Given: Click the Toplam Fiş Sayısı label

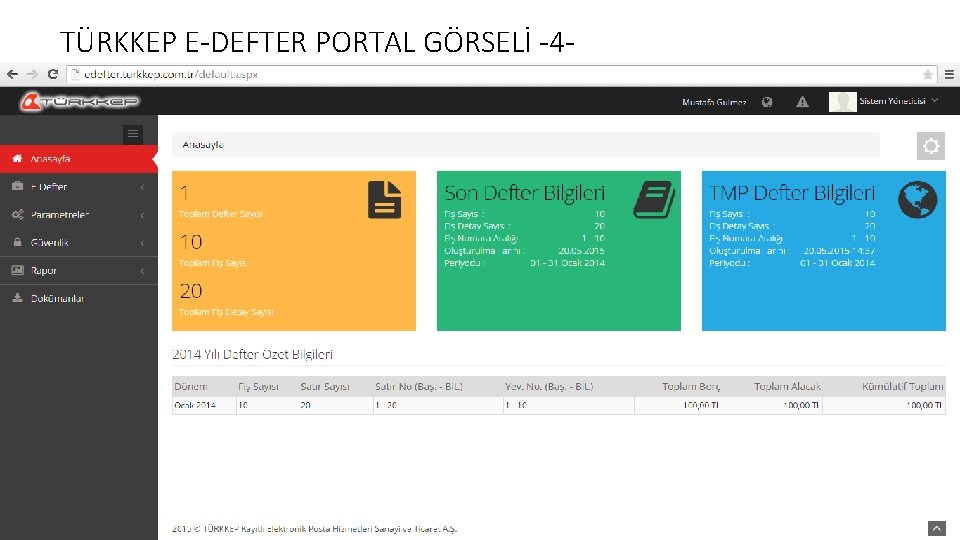Looking at the screenshot, I should tap(212, 263).
